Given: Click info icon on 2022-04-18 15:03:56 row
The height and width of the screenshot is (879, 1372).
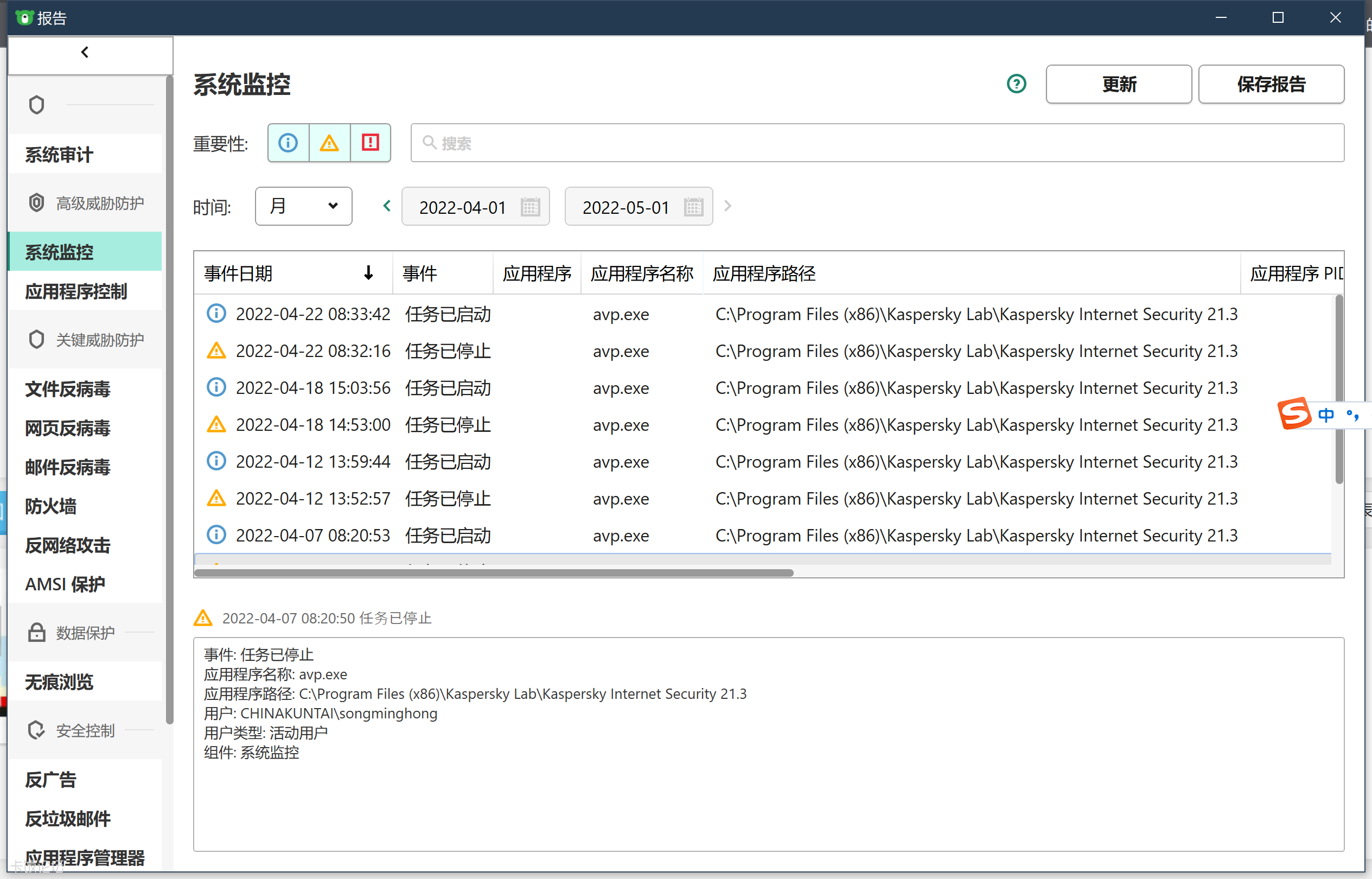Looking at the screenshot, I should point(216,387).
